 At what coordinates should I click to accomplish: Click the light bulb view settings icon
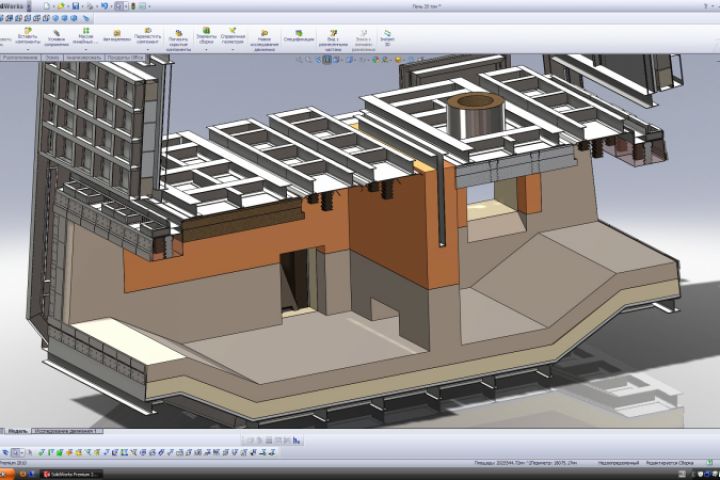click(x=398, y=60)
